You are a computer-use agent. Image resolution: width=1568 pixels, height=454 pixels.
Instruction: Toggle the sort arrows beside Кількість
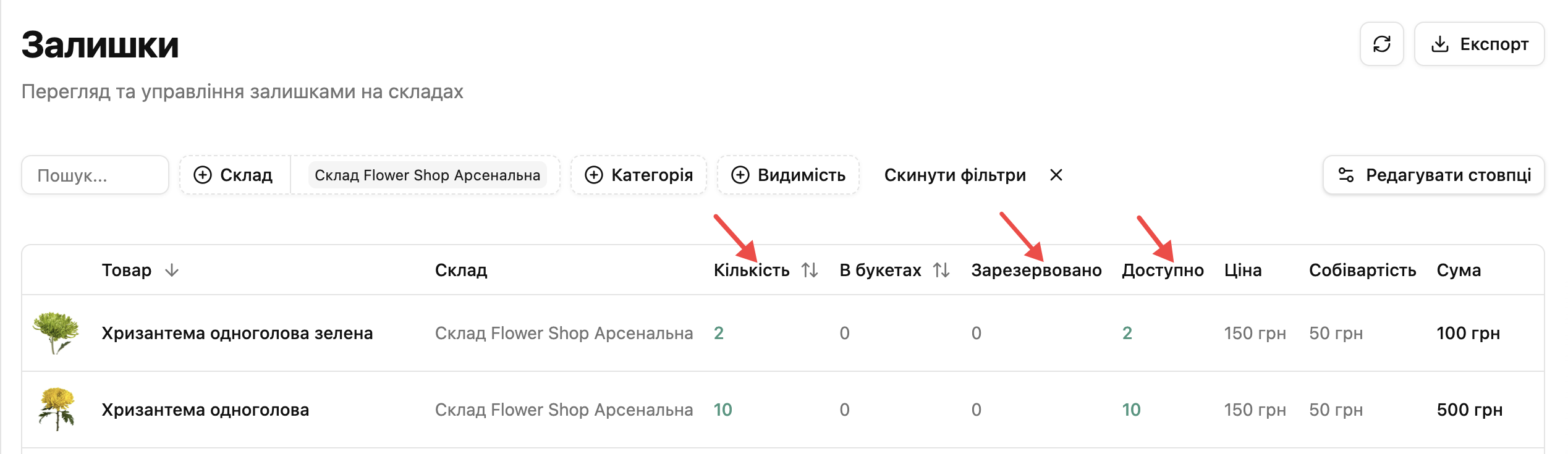tap(810, 270)
